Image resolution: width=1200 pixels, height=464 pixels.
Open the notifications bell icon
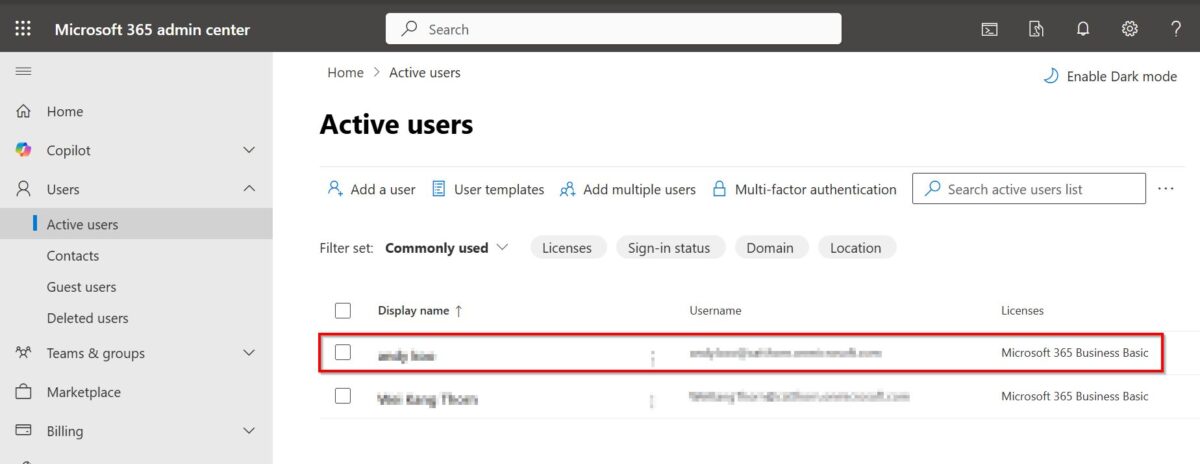click(1082, 29)
